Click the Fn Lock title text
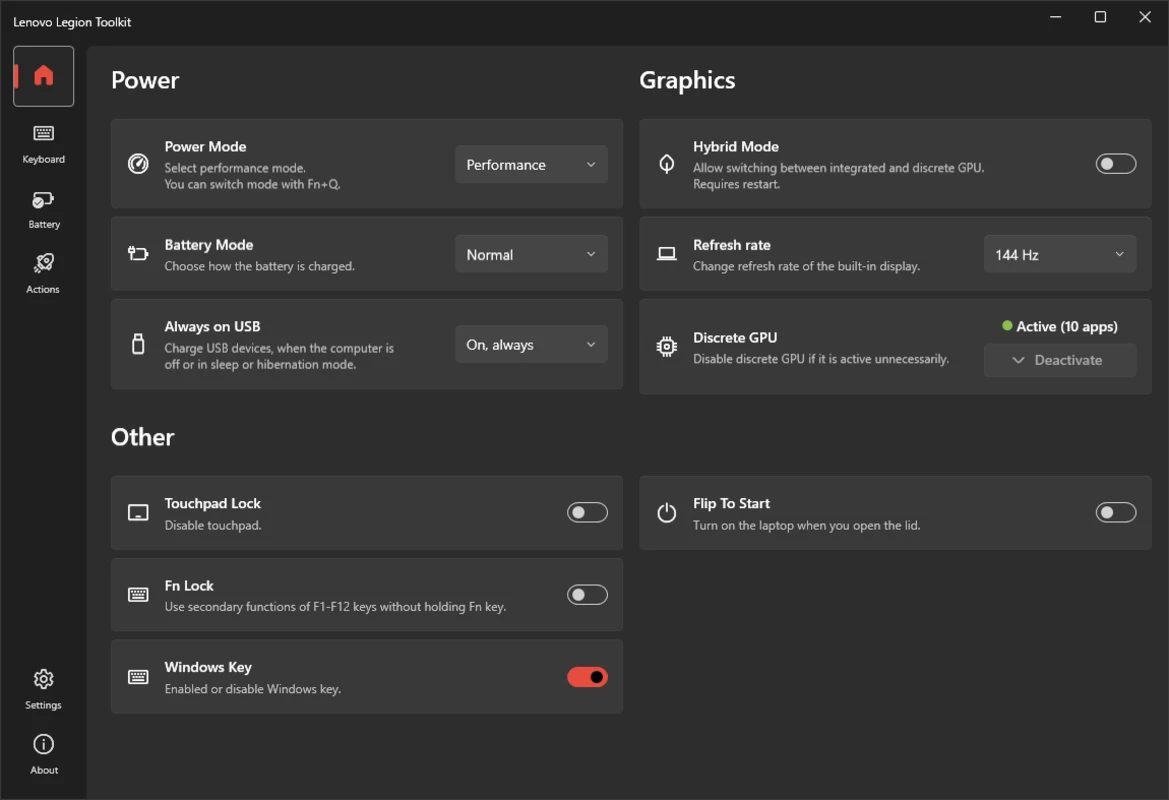 [189, 586]
